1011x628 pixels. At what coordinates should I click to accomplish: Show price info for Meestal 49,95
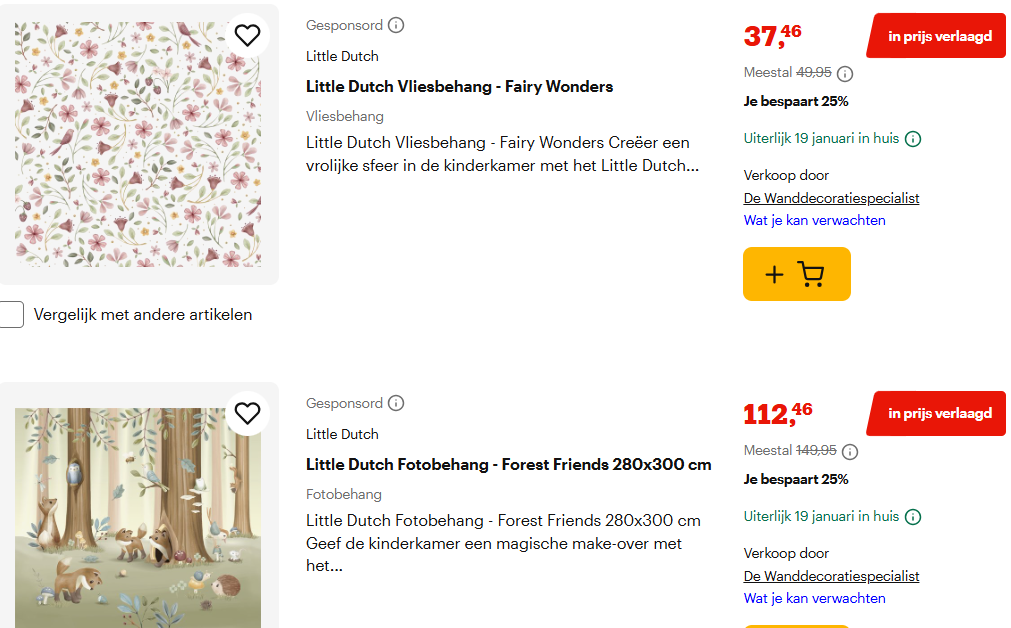(845, 73)
